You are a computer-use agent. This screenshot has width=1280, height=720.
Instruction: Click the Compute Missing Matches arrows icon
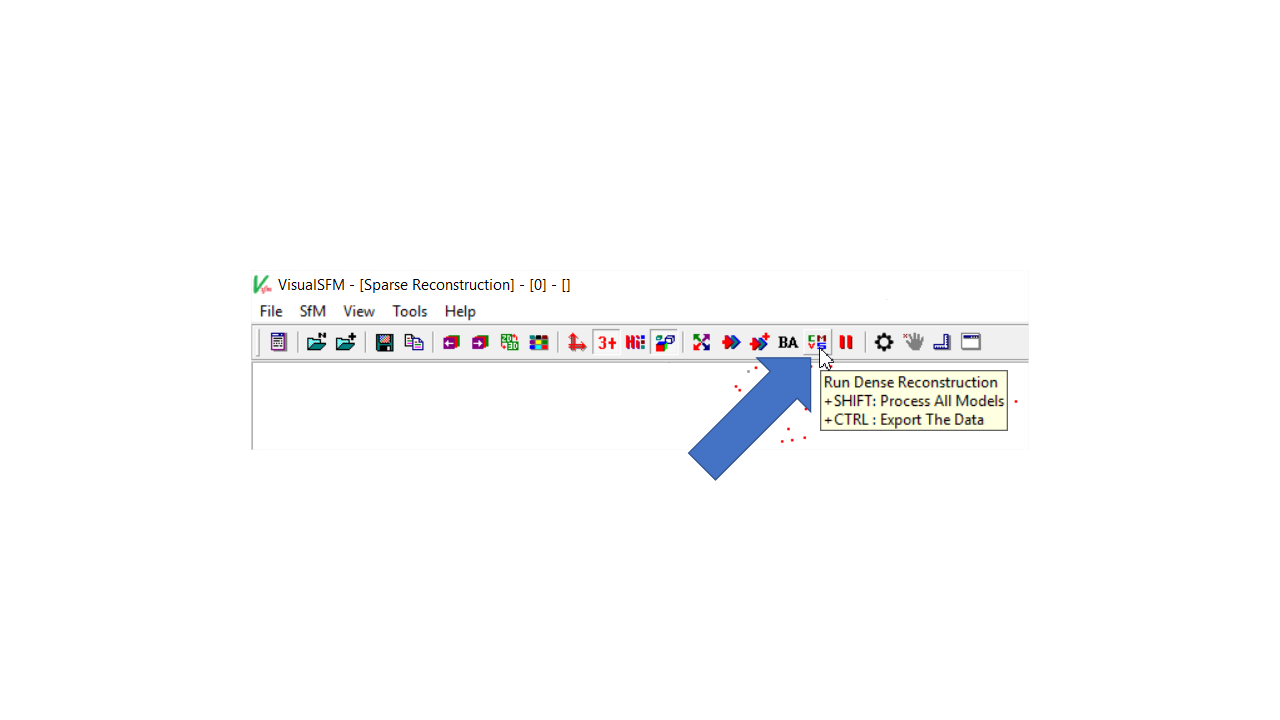tap(701, 342)
